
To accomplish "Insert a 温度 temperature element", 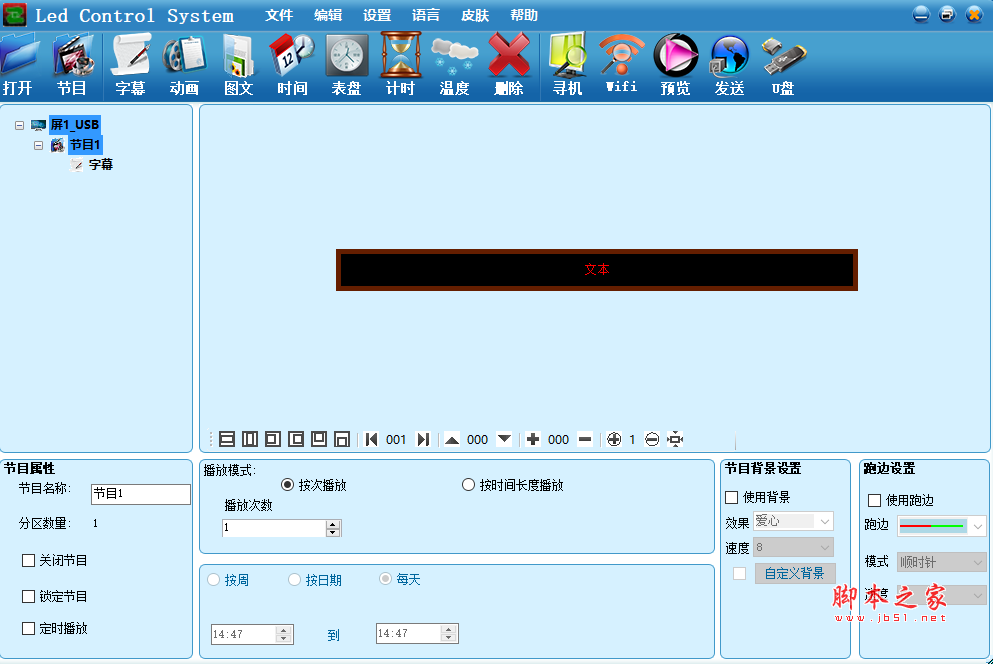I will pos(455,65).
